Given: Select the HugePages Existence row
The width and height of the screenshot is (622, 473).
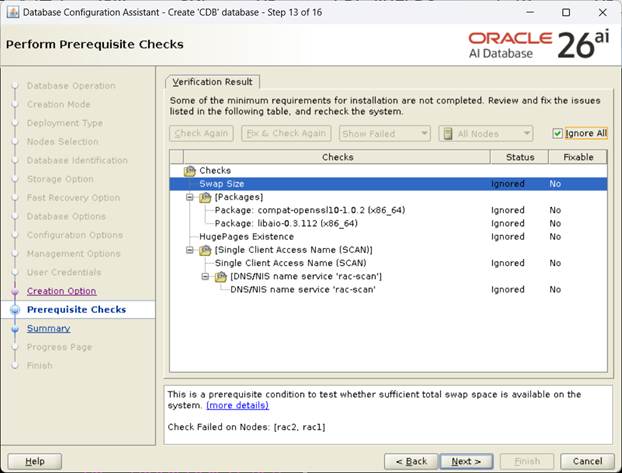Looking at the screenshot, I should pyautogui.click(x=388, y=236).
